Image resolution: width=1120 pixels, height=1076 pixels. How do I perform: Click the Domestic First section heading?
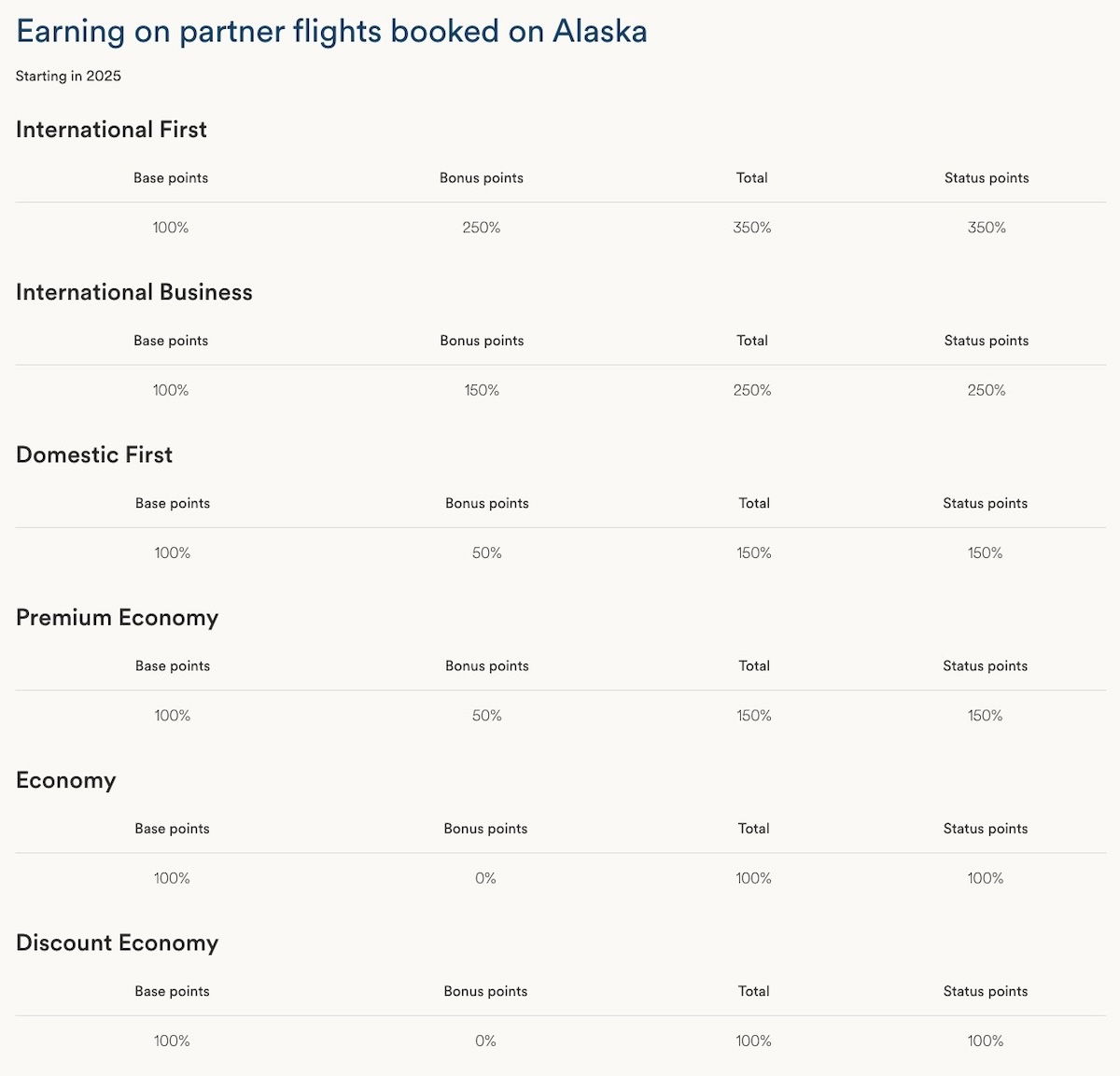(94, 454)
